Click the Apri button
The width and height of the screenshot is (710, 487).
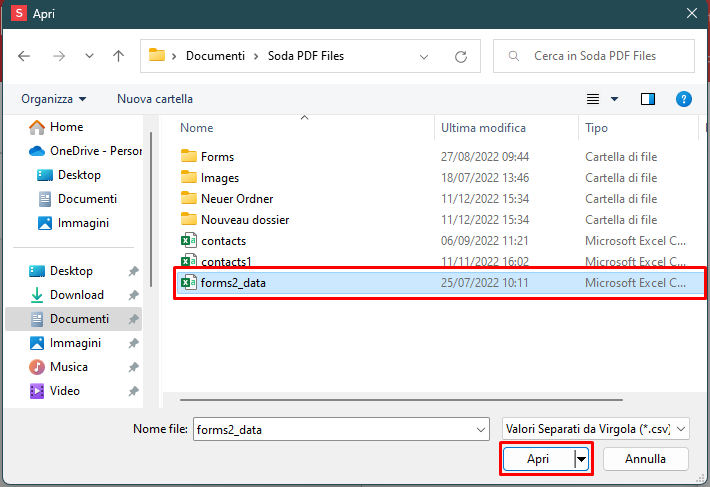click(538, 459)
